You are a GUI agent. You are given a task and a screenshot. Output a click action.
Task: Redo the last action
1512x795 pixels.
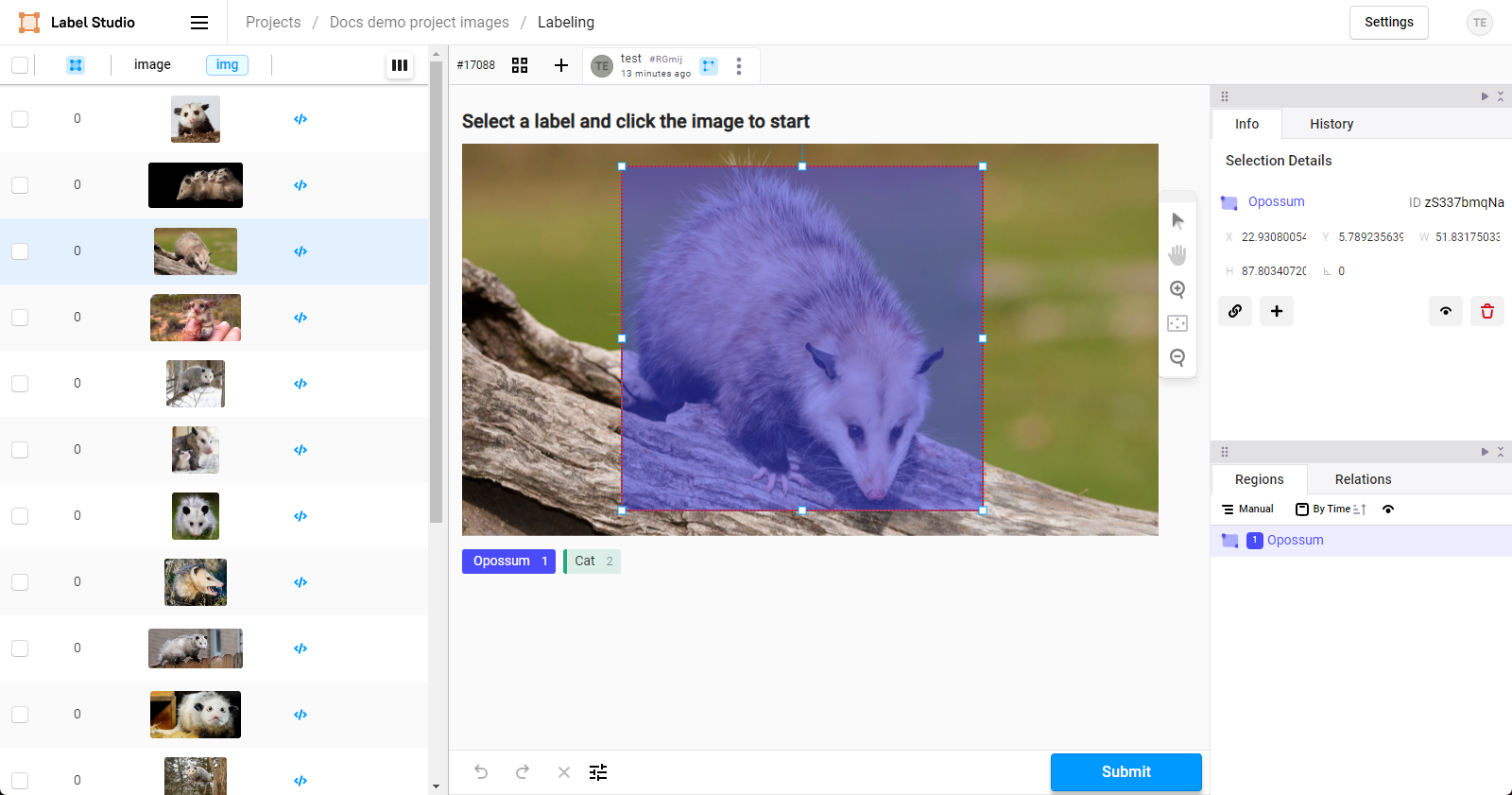coord(523,772)
